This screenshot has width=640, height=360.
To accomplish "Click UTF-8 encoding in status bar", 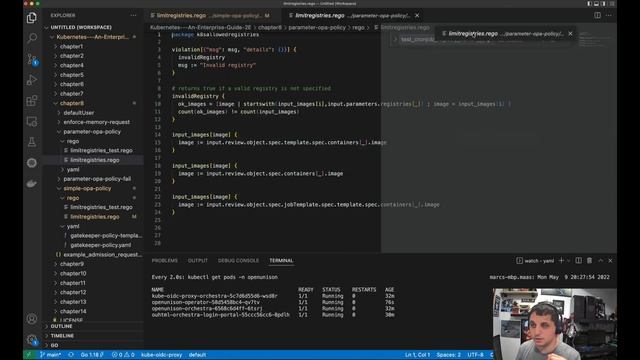I will tap(476, 355).
